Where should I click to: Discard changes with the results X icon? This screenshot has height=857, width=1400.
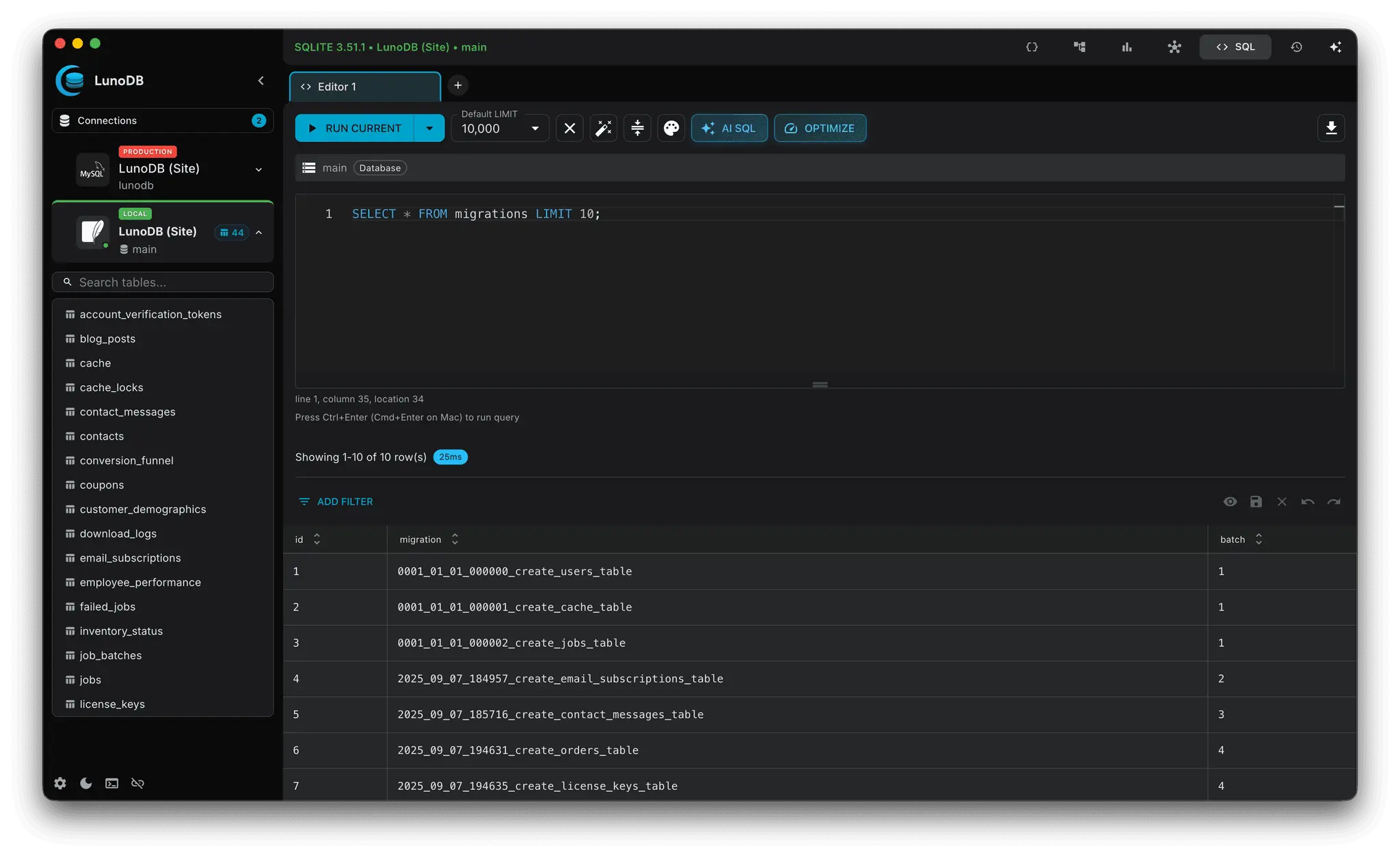pos(1282,502)
